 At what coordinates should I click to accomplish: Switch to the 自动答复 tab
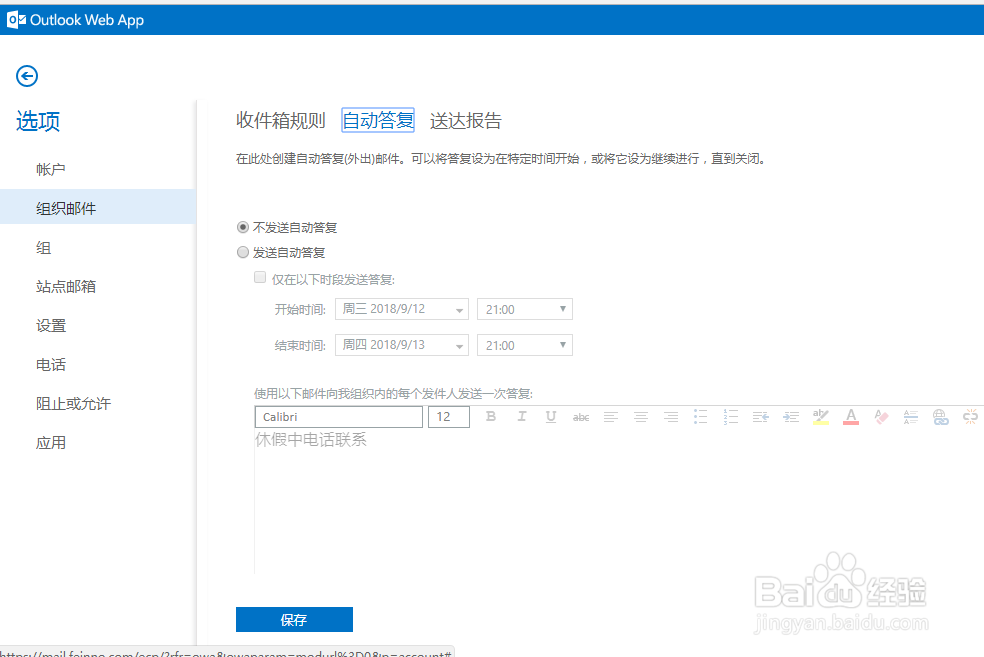tap(380, 120)
